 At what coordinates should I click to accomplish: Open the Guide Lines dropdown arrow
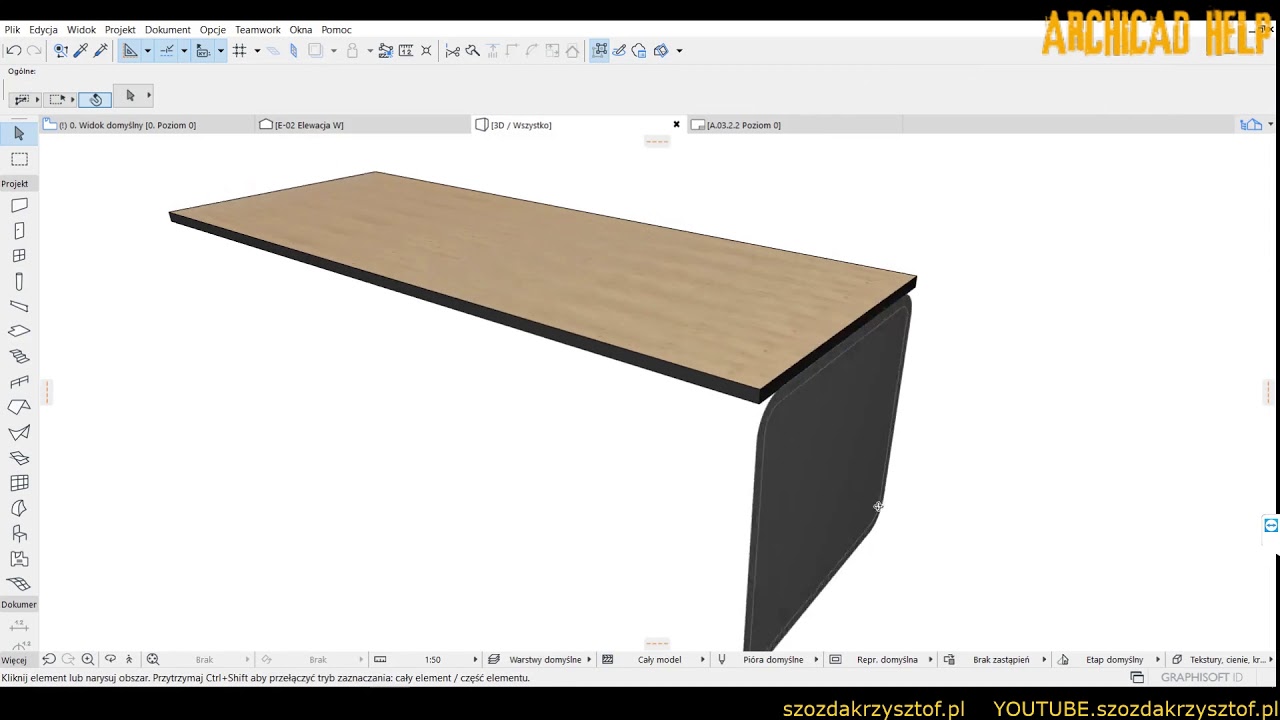pos(147,50)
